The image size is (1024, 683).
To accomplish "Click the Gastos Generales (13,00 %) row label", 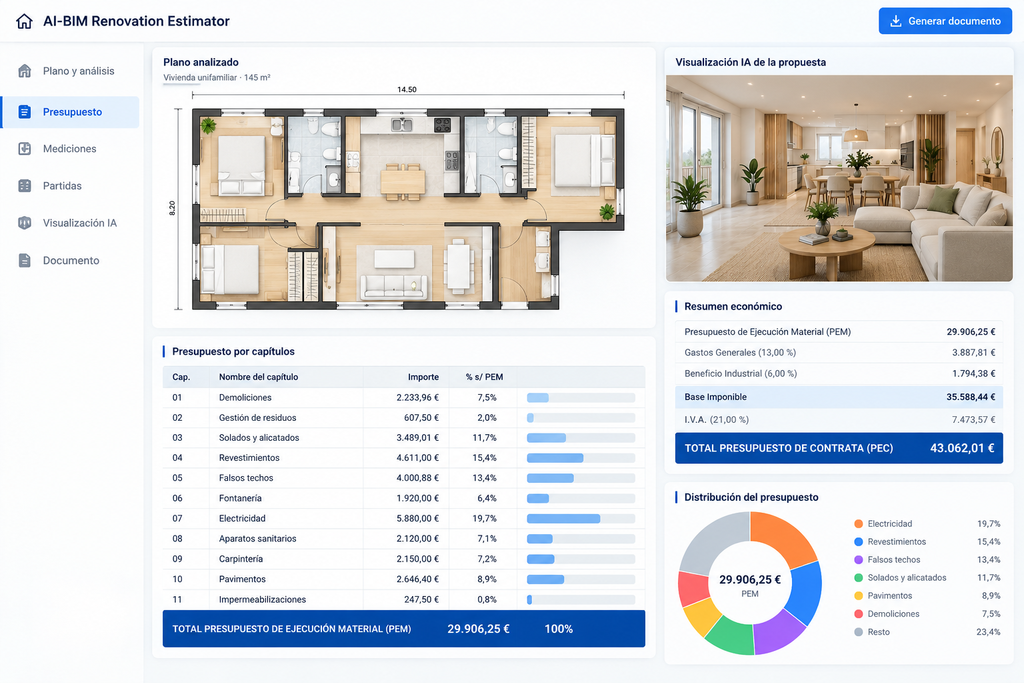I will (x=740, y=353).
